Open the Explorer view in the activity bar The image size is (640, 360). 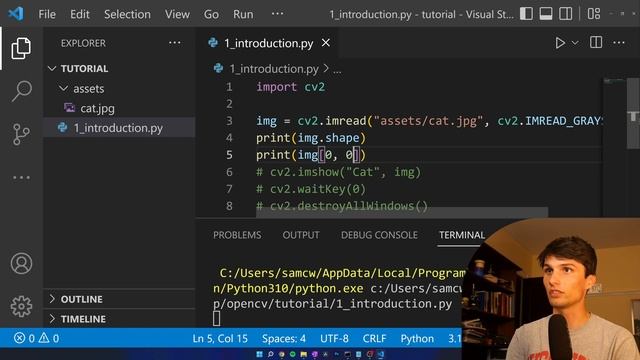point(21,48)
